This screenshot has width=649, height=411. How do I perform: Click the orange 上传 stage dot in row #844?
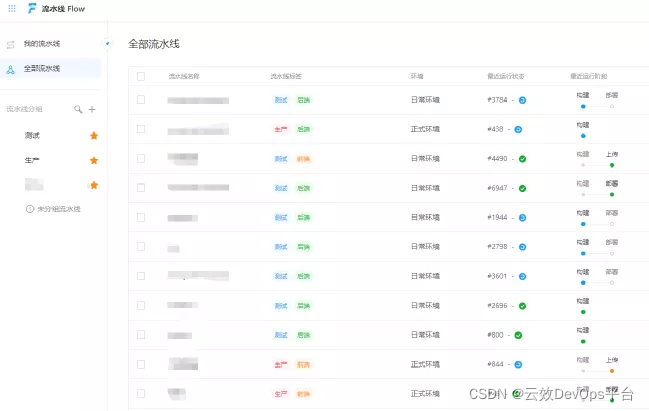(612, 371)
